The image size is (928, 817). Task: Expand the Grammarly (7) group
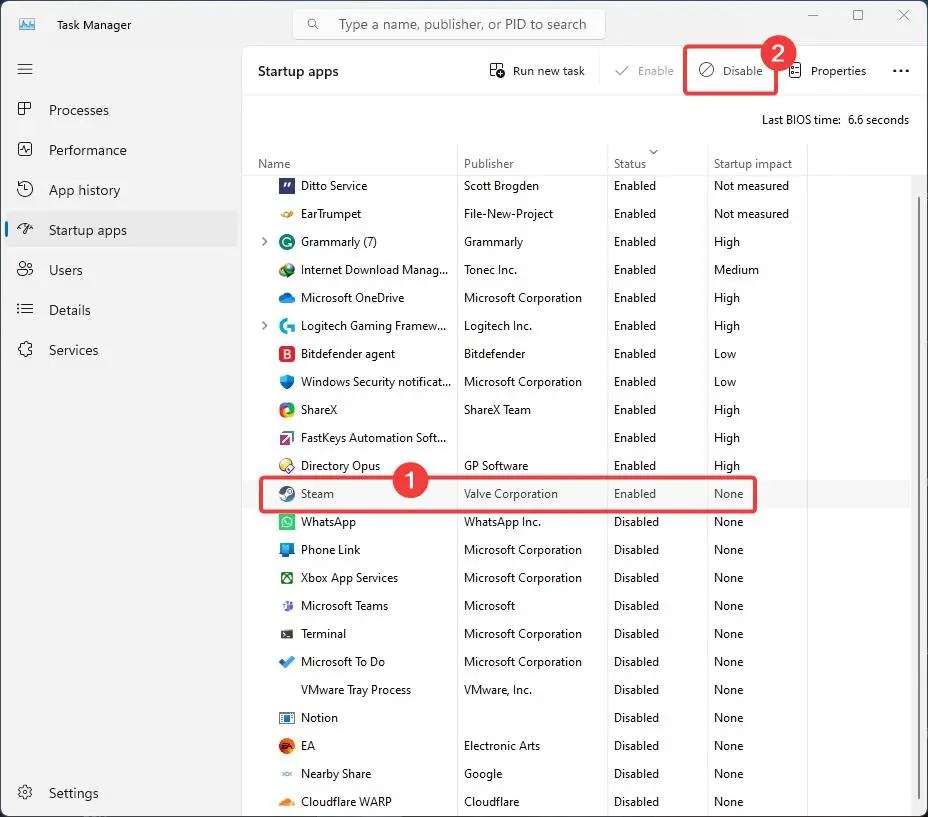coord(265,242)
